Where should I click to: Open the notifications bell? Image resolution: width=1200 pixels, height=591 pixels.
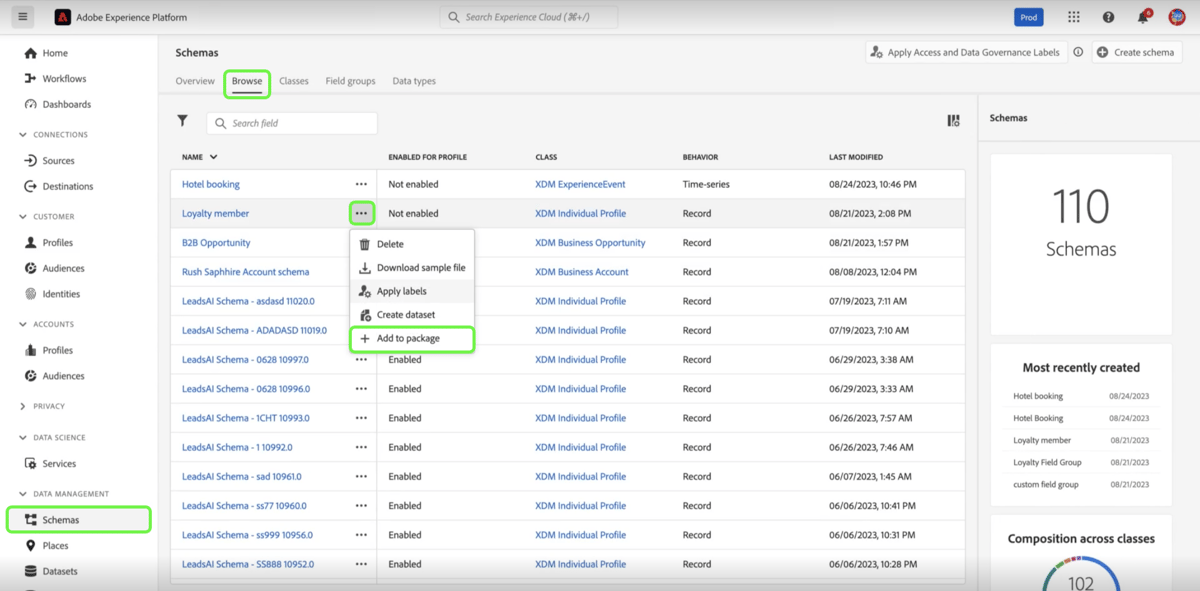pyautogui.click(x=1139, y=16)
